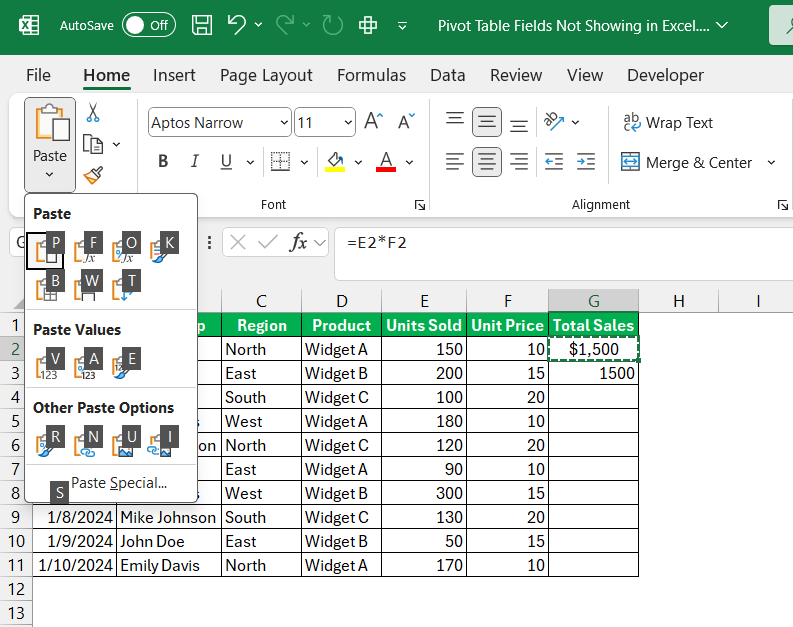Open the font name dropdown Aptos Narrow
The height and width of the screenshot is (627, 793).
pyautogui.click(x=284, y=122)
